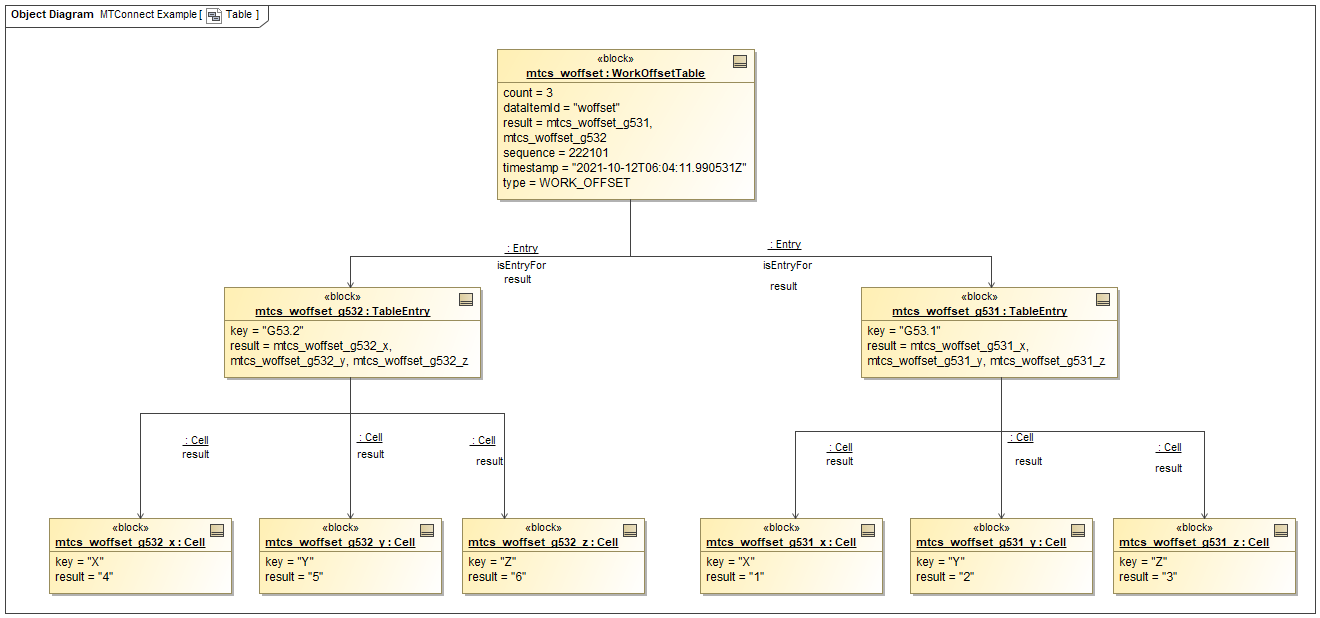
Task: Click the compartment icon on mtcs_woffset_g532:TableEntry block
Action: (x=466, y=300)
